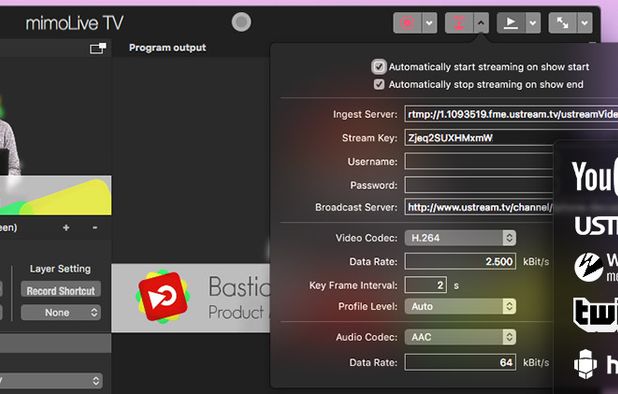Open the record button dropdown arrow
Viewport: 618px width, 394px height.
coord(429,23)
